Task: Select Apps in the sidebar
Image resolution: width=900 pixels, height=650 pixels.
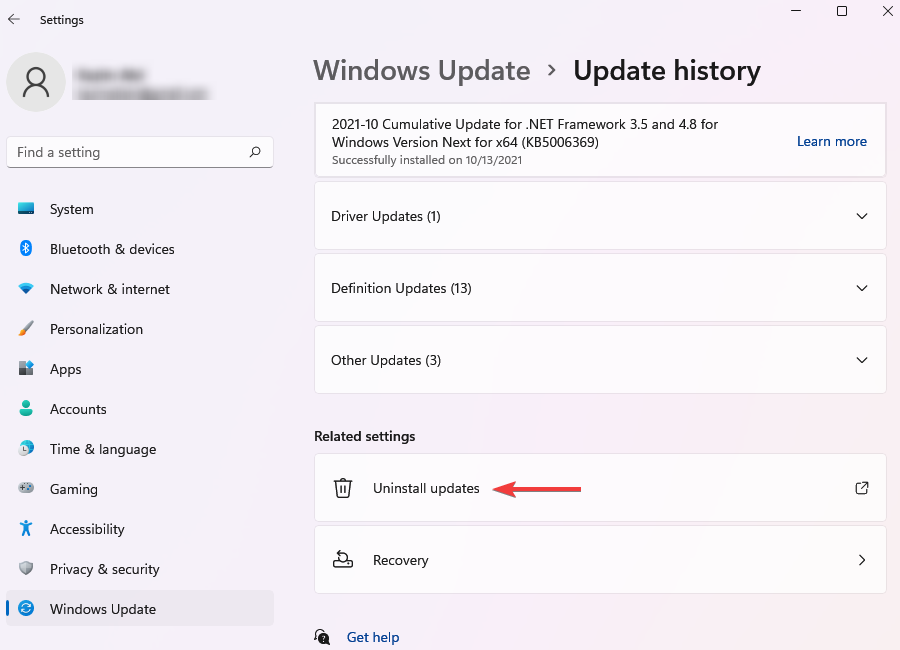Action: (139, 369)
